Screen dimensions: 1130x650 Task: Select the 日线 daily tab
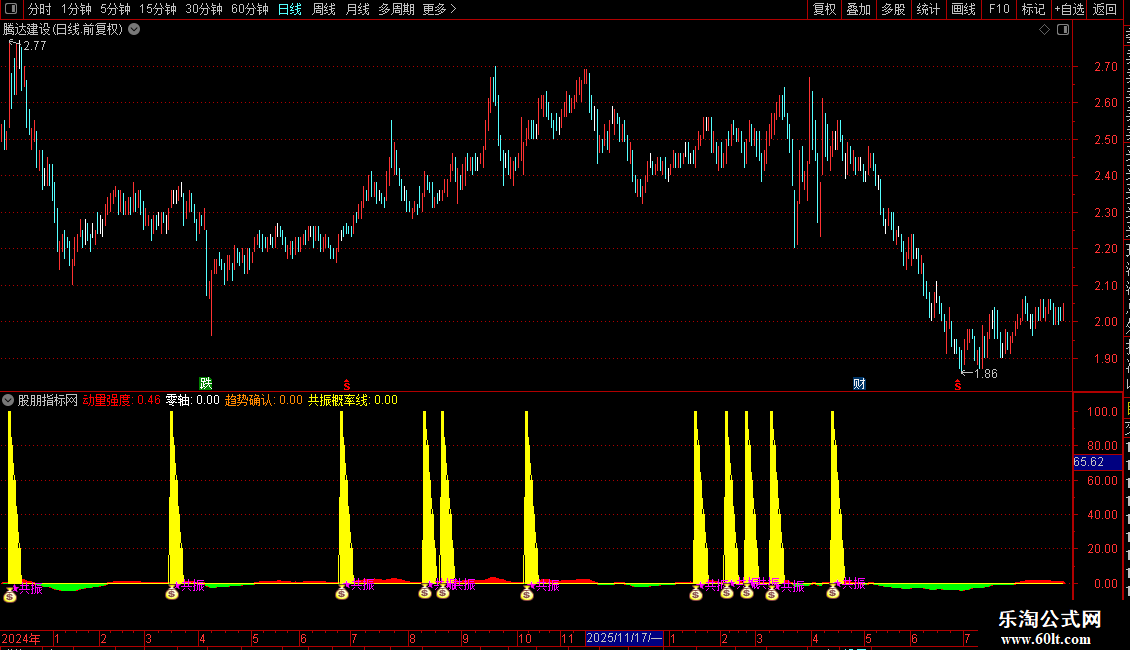coord(290,9)
